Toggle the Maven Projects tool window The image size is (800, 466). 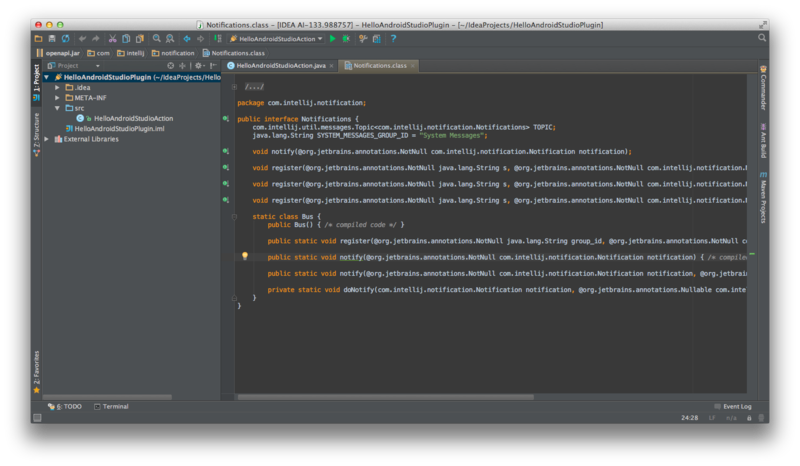(x=763, y=198)
